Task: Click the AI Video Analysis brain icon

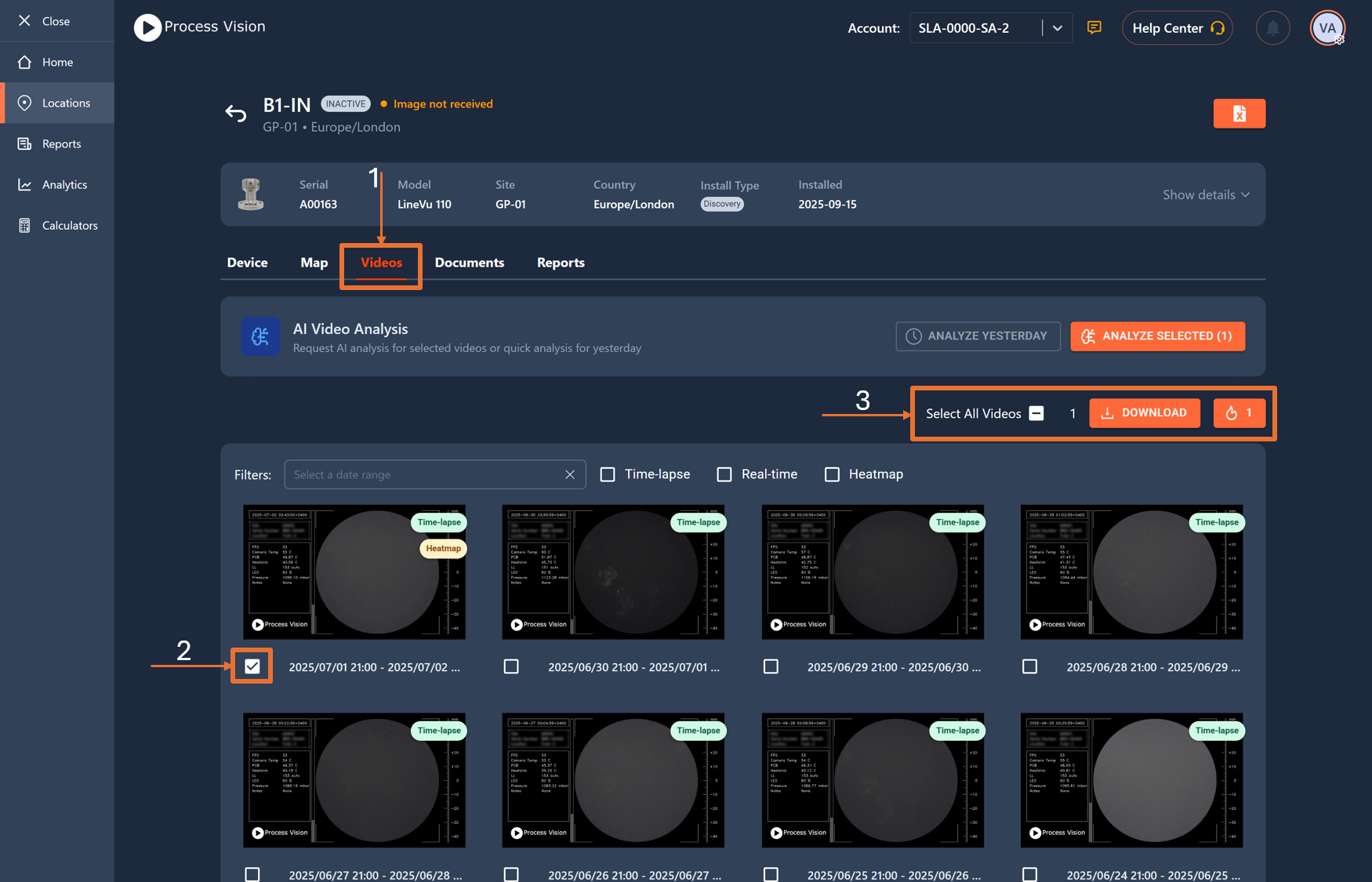Action: point(260,336)
